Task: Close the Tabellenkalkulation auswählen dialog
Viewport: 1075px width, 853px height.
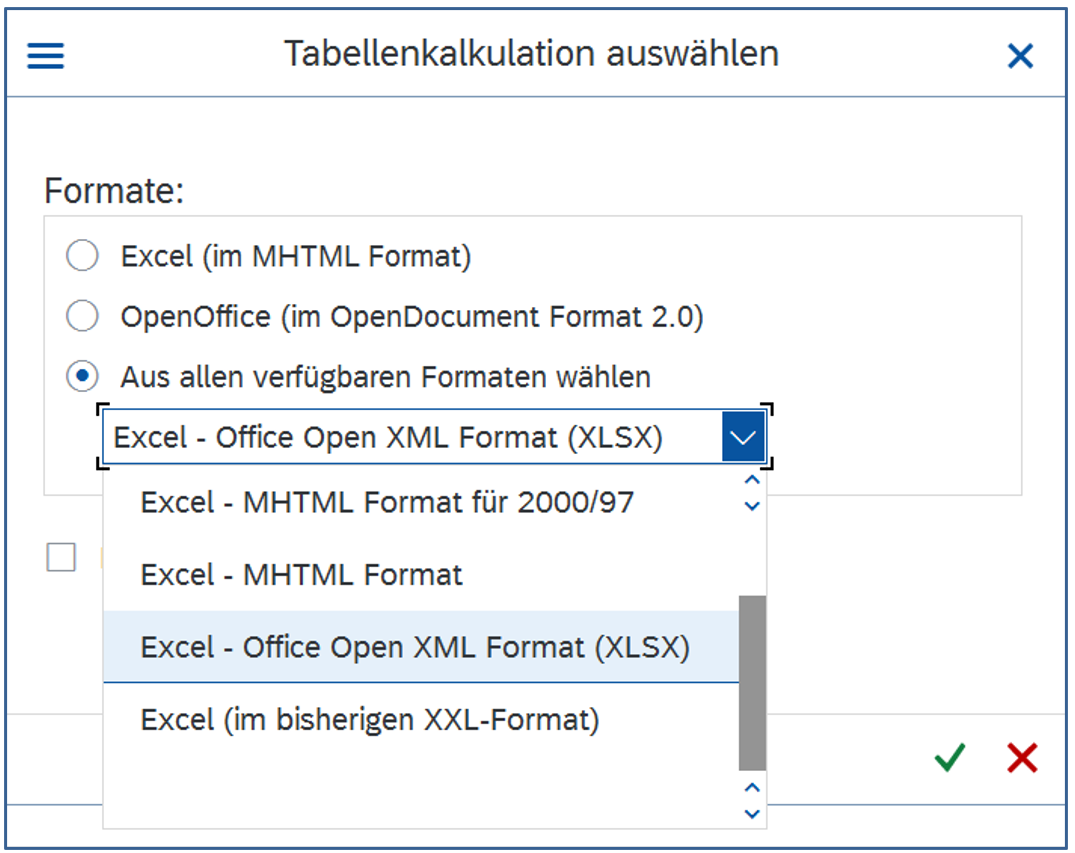Action: click(1020, 56)
